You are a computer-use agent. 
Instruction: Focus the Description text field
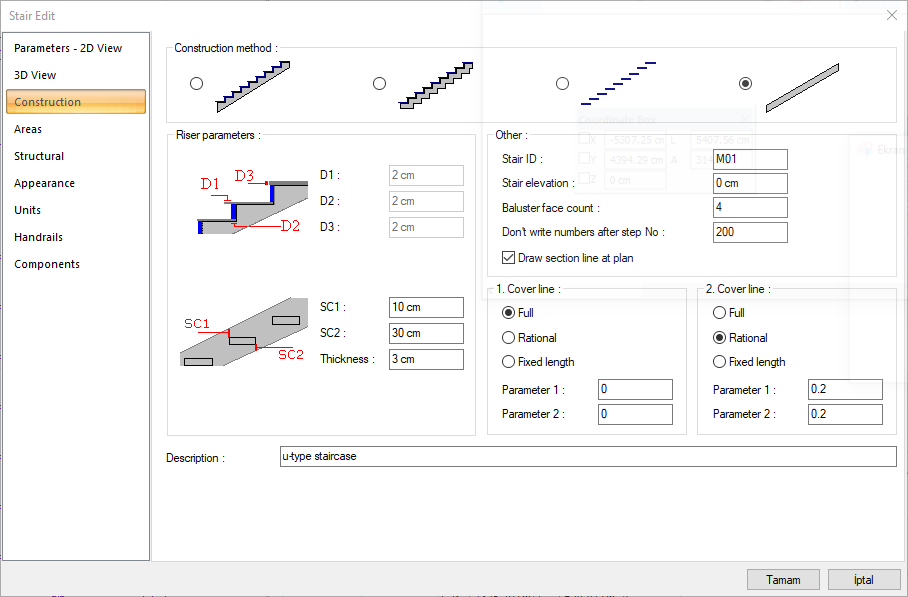(588, 456)
